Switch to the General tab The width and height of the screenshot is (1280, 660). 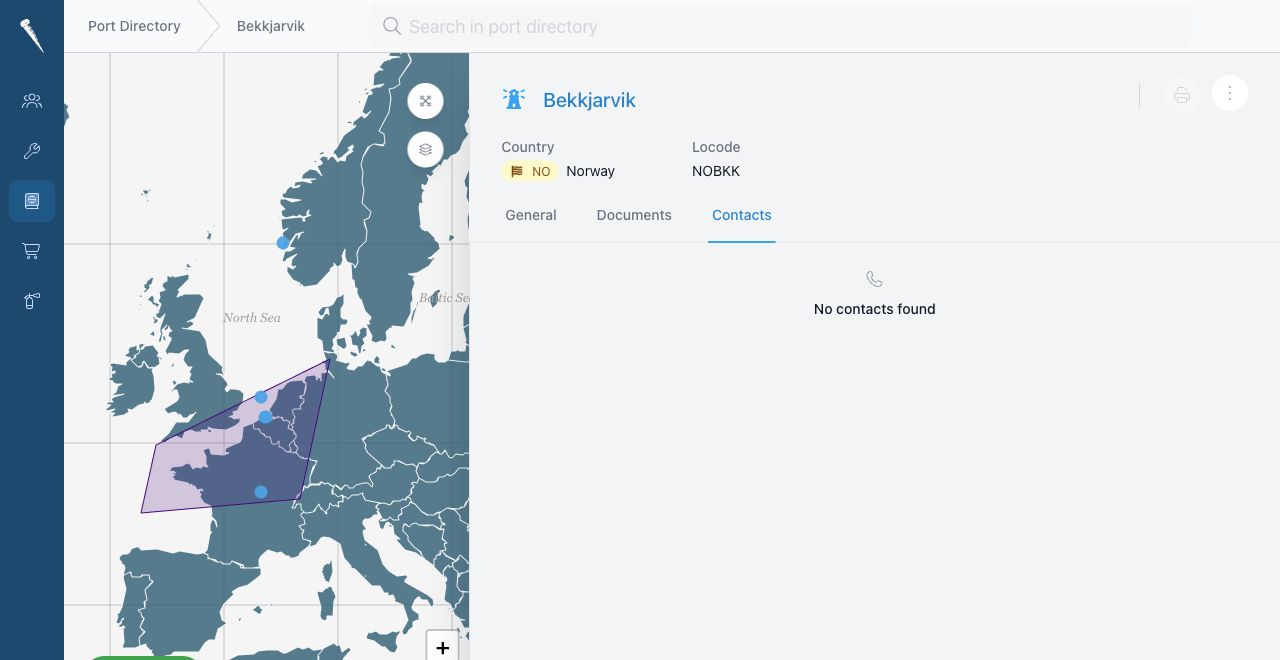click(x=531, y=215)
